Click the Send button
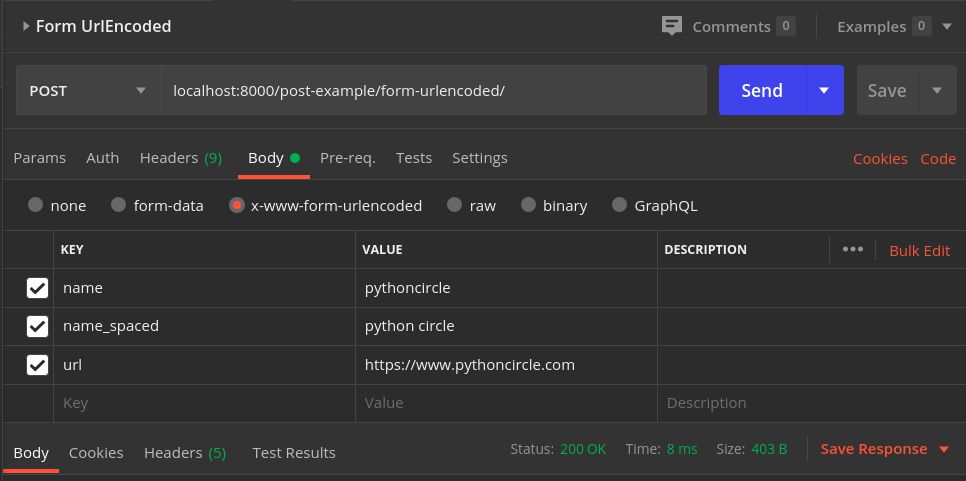The height and width of the screenshot is (481, 966). [x=761, y=91]
